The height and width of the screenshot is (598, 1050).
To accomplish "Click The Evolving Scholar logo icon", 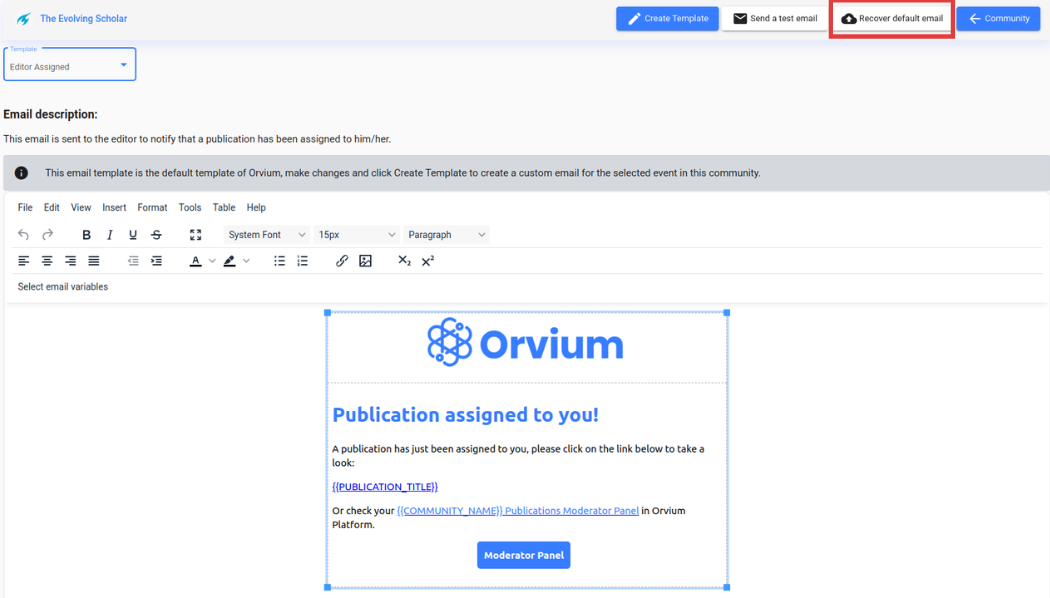I will [23, 19].
